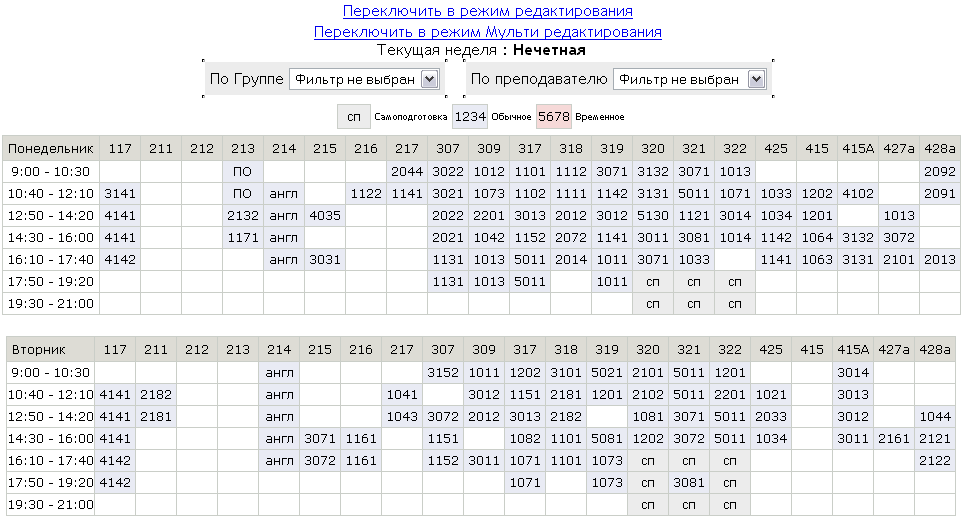
Task: Click 'сп' in Tuesday 19:30 row, room 321
Action: coord(689,505)
